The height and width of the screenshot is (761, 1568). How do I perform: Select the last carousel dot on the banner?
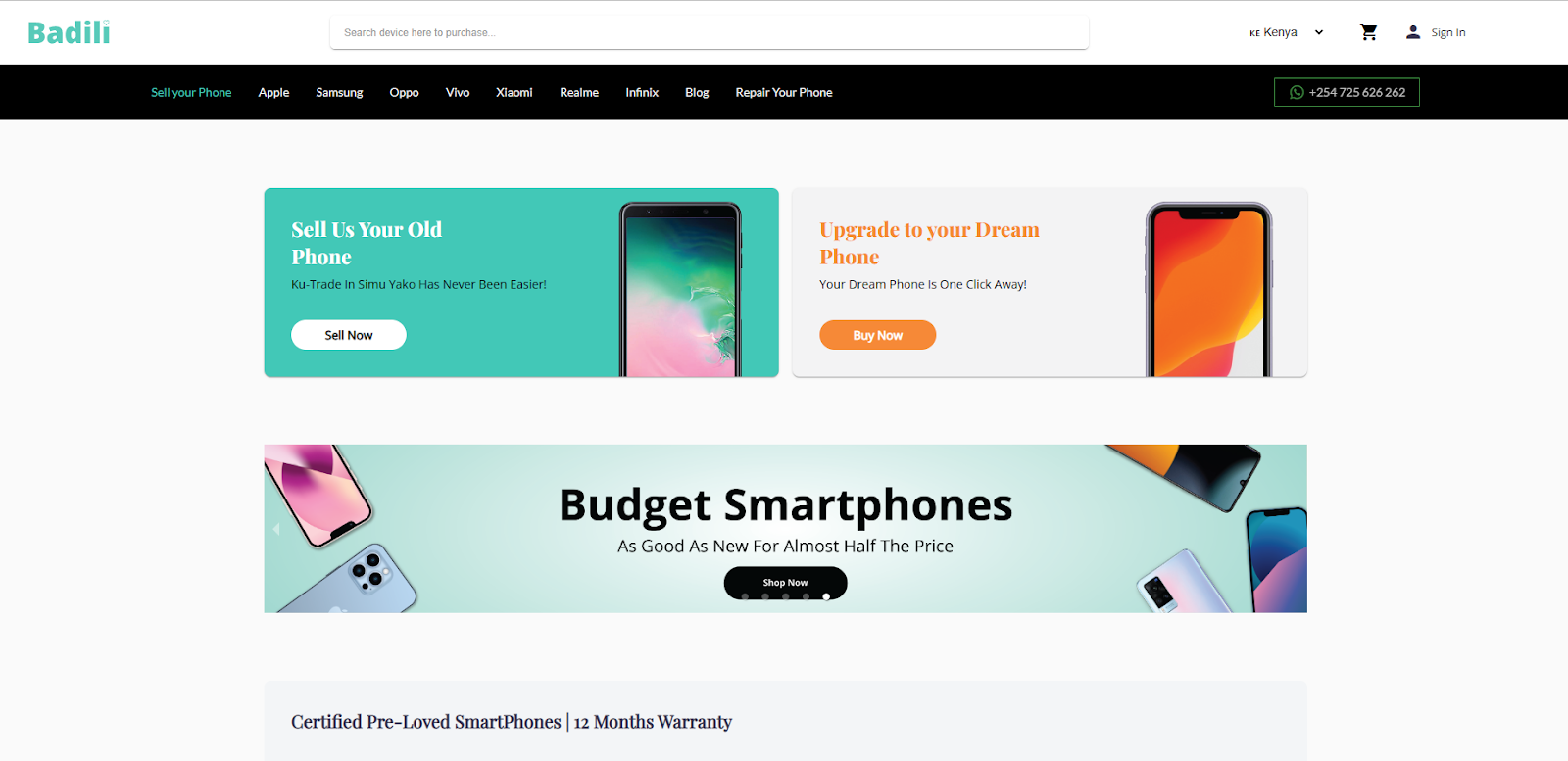[826, 596]
